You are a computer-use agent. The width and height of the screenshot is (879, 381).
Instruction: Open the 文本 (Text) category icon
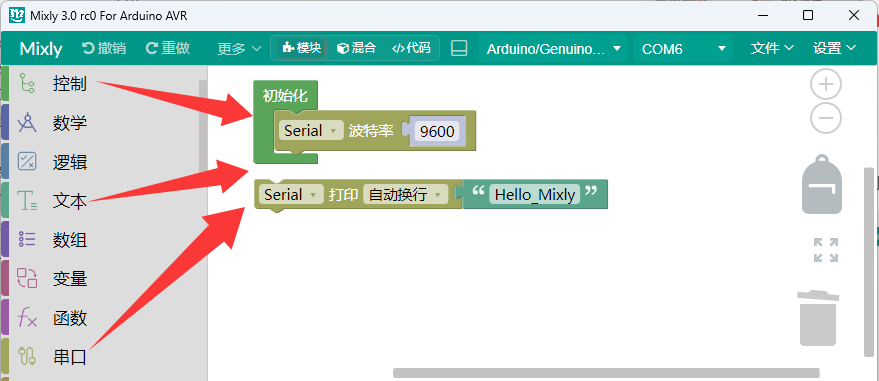point(27,201)
